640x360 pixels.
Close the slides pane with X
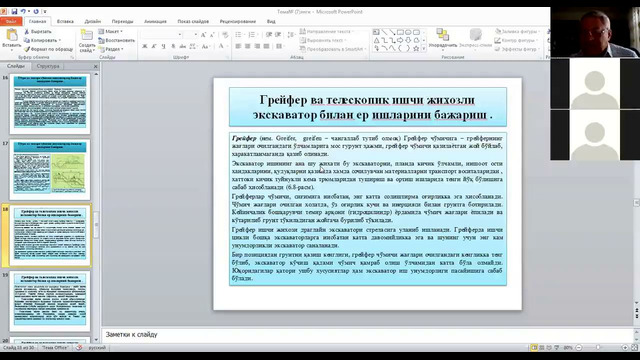click(96, 66)
